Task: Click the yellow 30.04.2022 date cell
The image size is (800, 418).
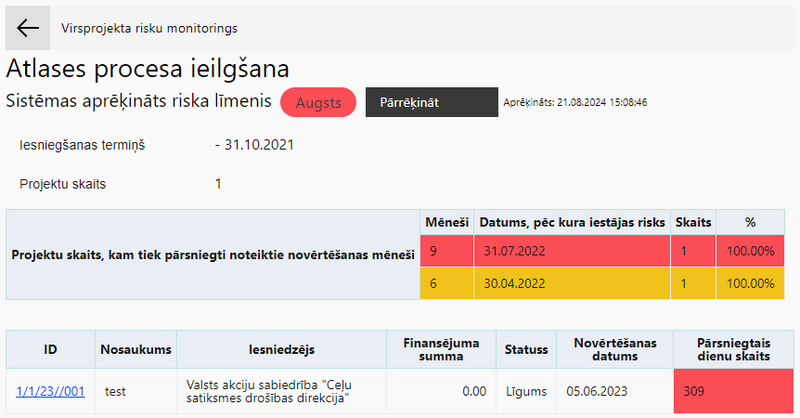Action: click(572, 283)
